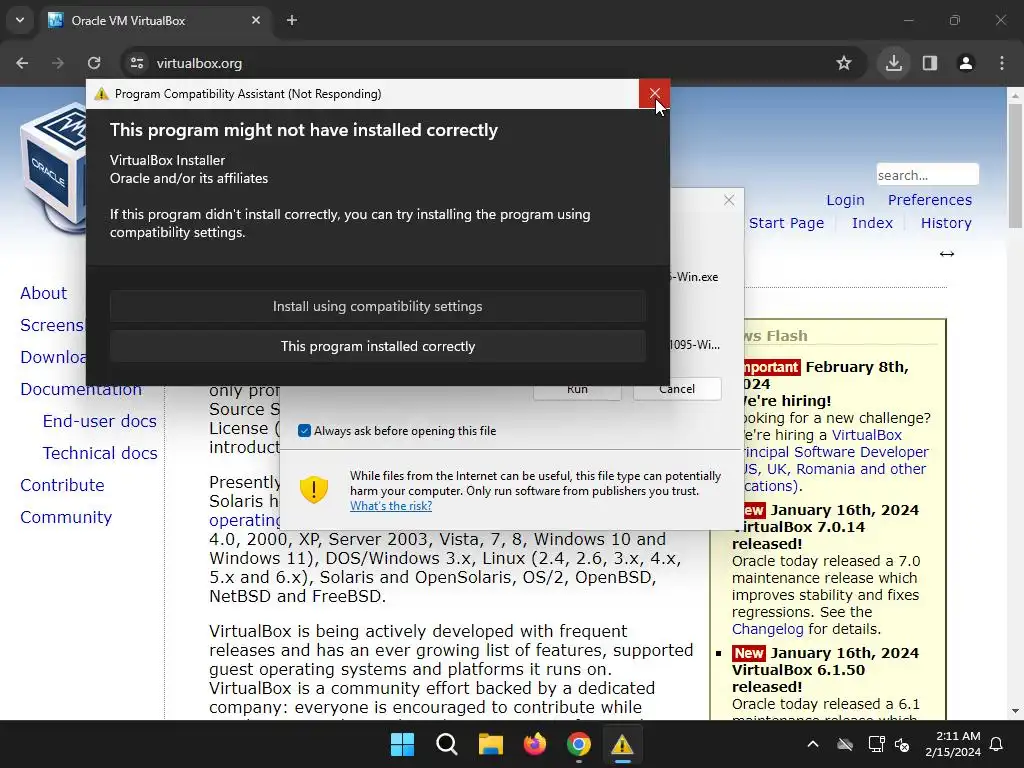The image size is (1024, 768).
Task: Click the page vertical scrollbar thumb
Action: coord(1015,166)
